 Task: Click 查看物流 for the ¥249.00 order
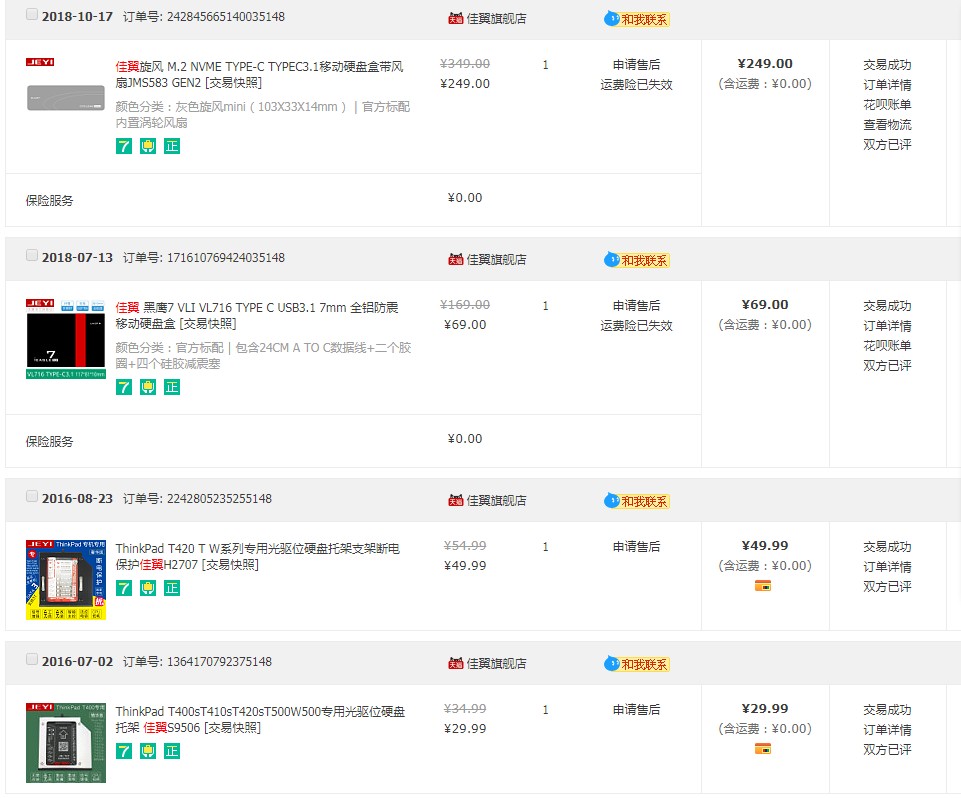tap(887, 124)
